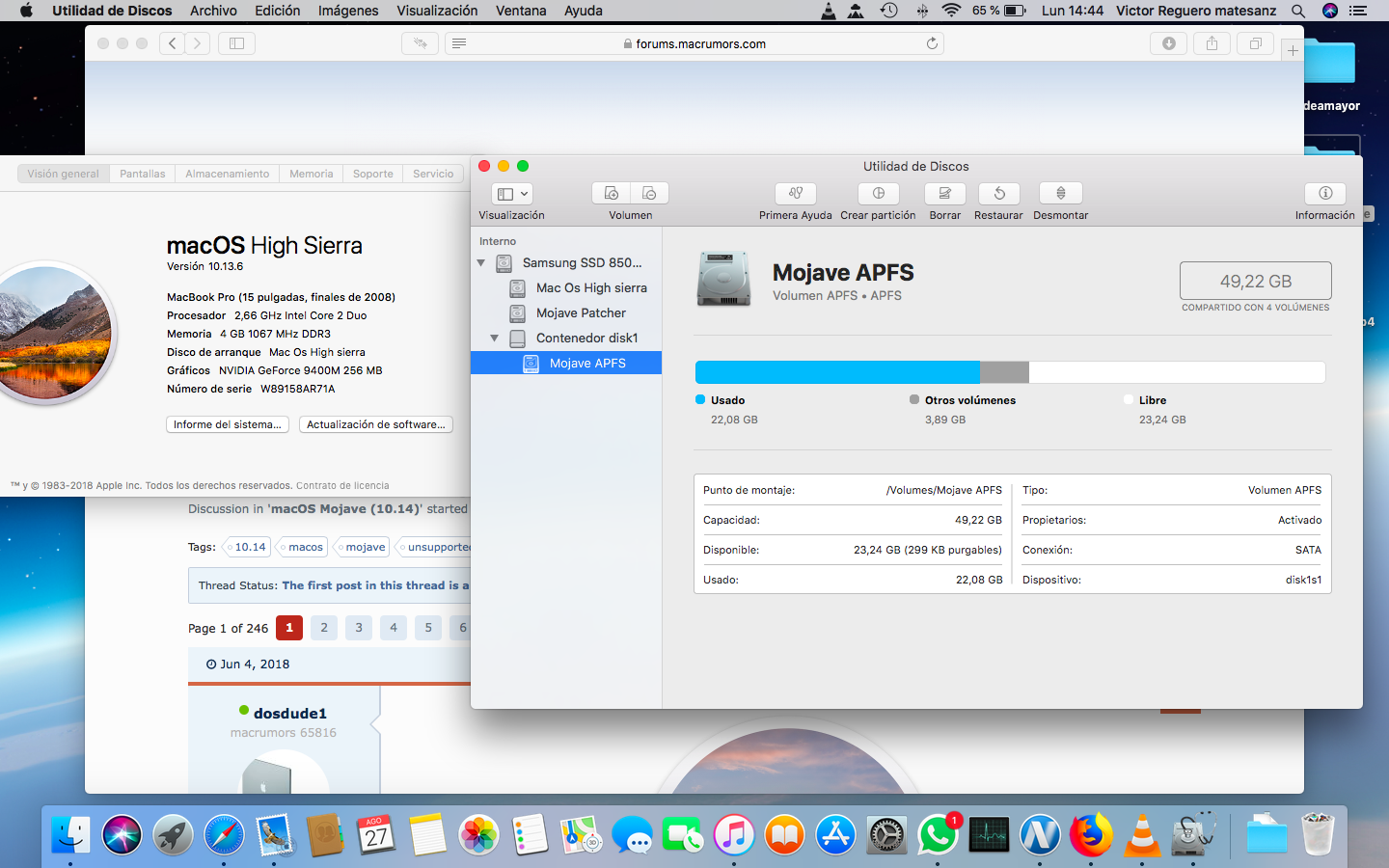Image resolution: width=1389 pixels, height=868 pixels.
Task: Click the 10.14 tag link
Action: point(246,547)
